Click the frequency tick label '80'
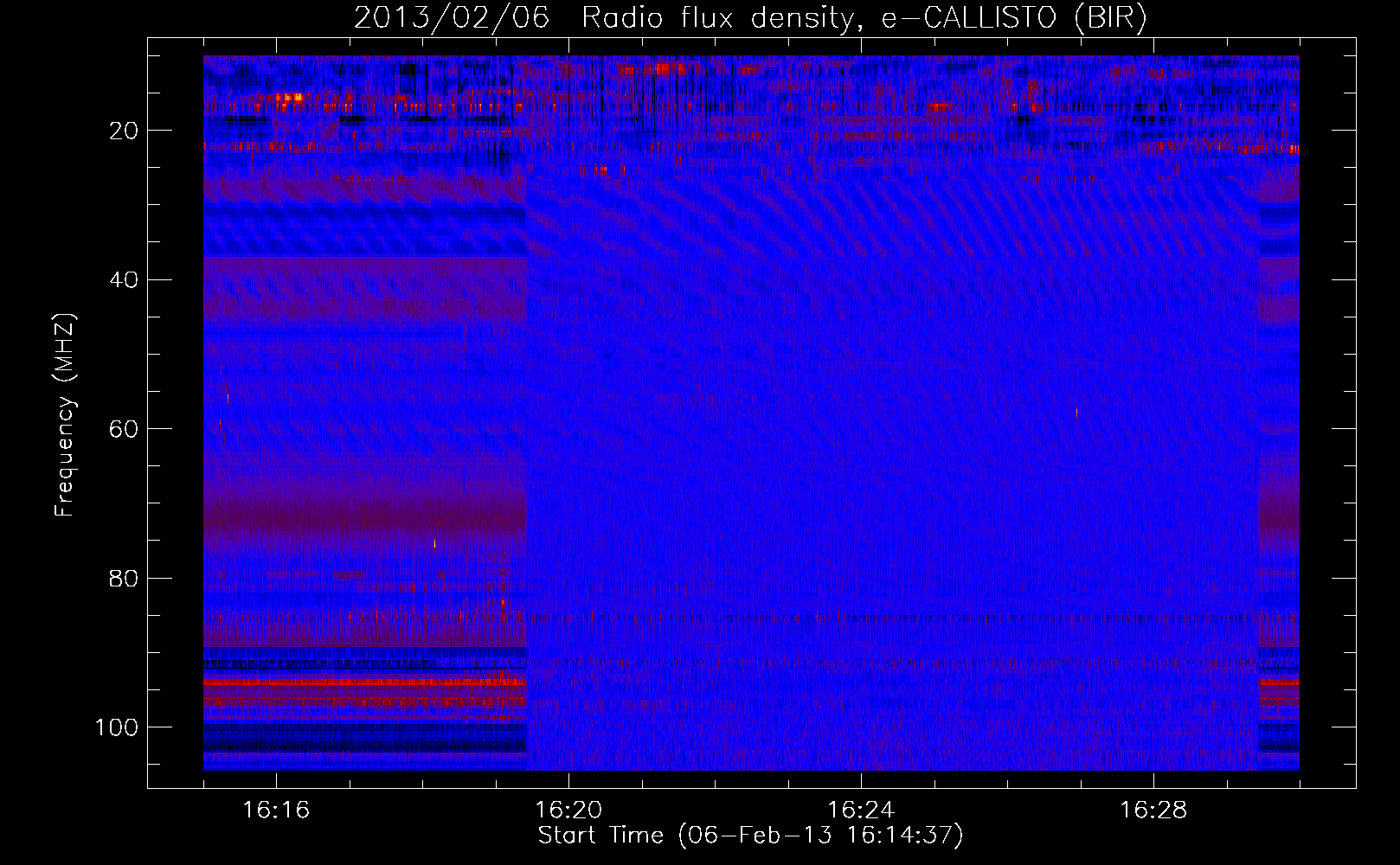Viewport: 1400px width, 865px height. 125,578
